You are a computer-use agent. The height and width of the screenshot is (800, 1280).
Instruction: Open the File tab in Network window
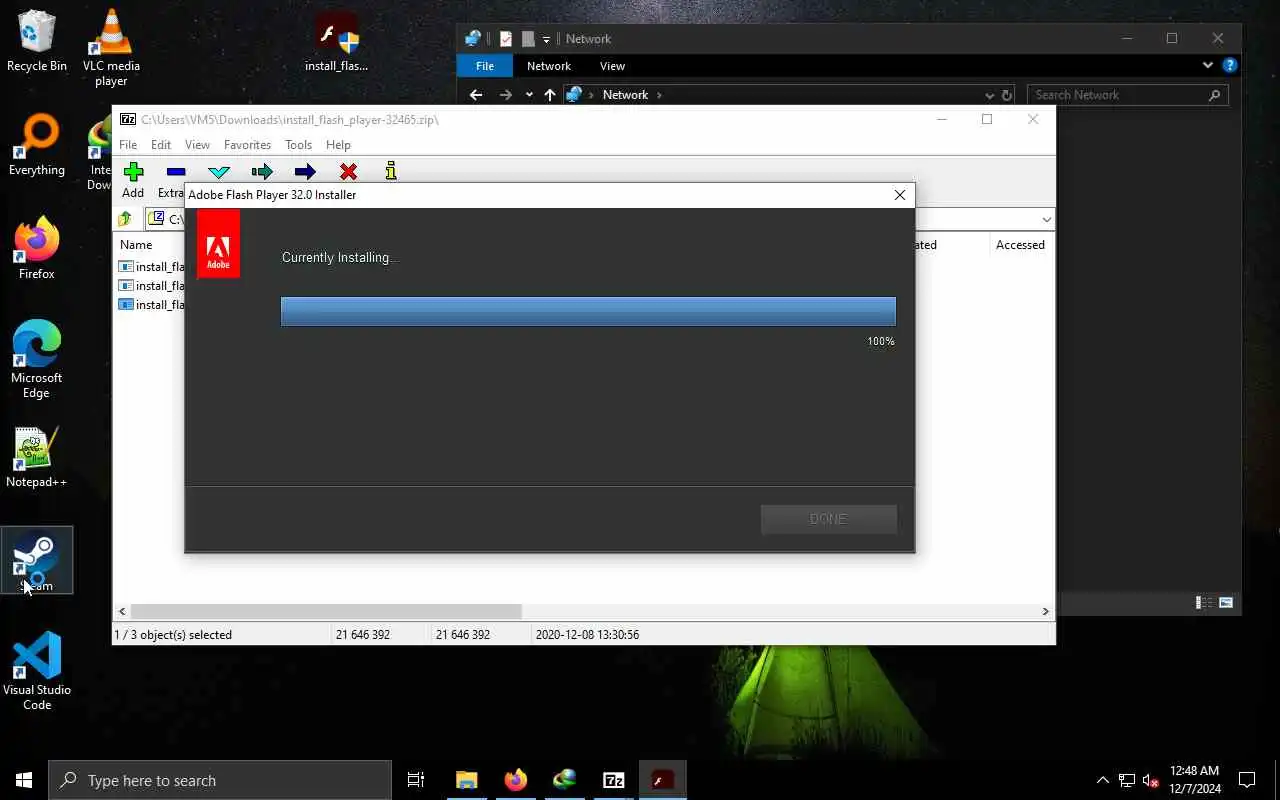[485, 66]
